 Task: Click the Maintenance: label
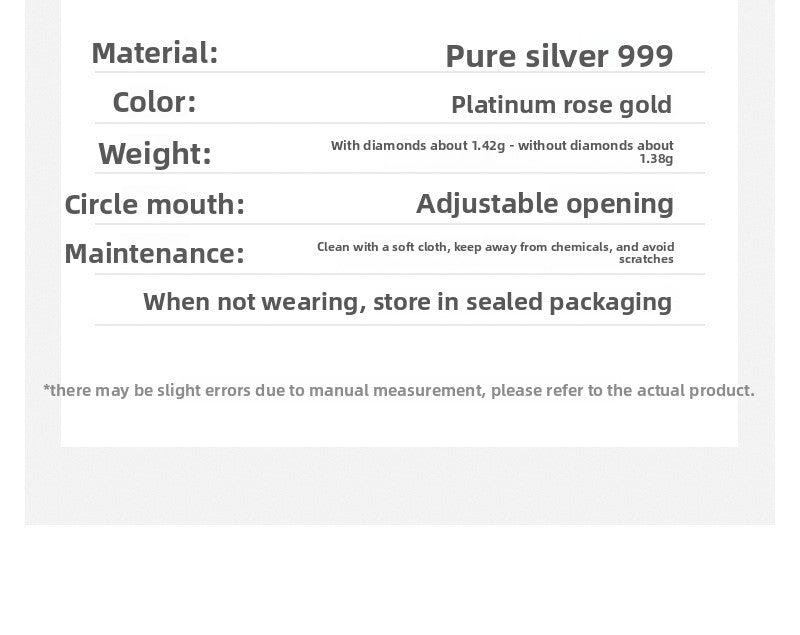(x=155, y=253)
